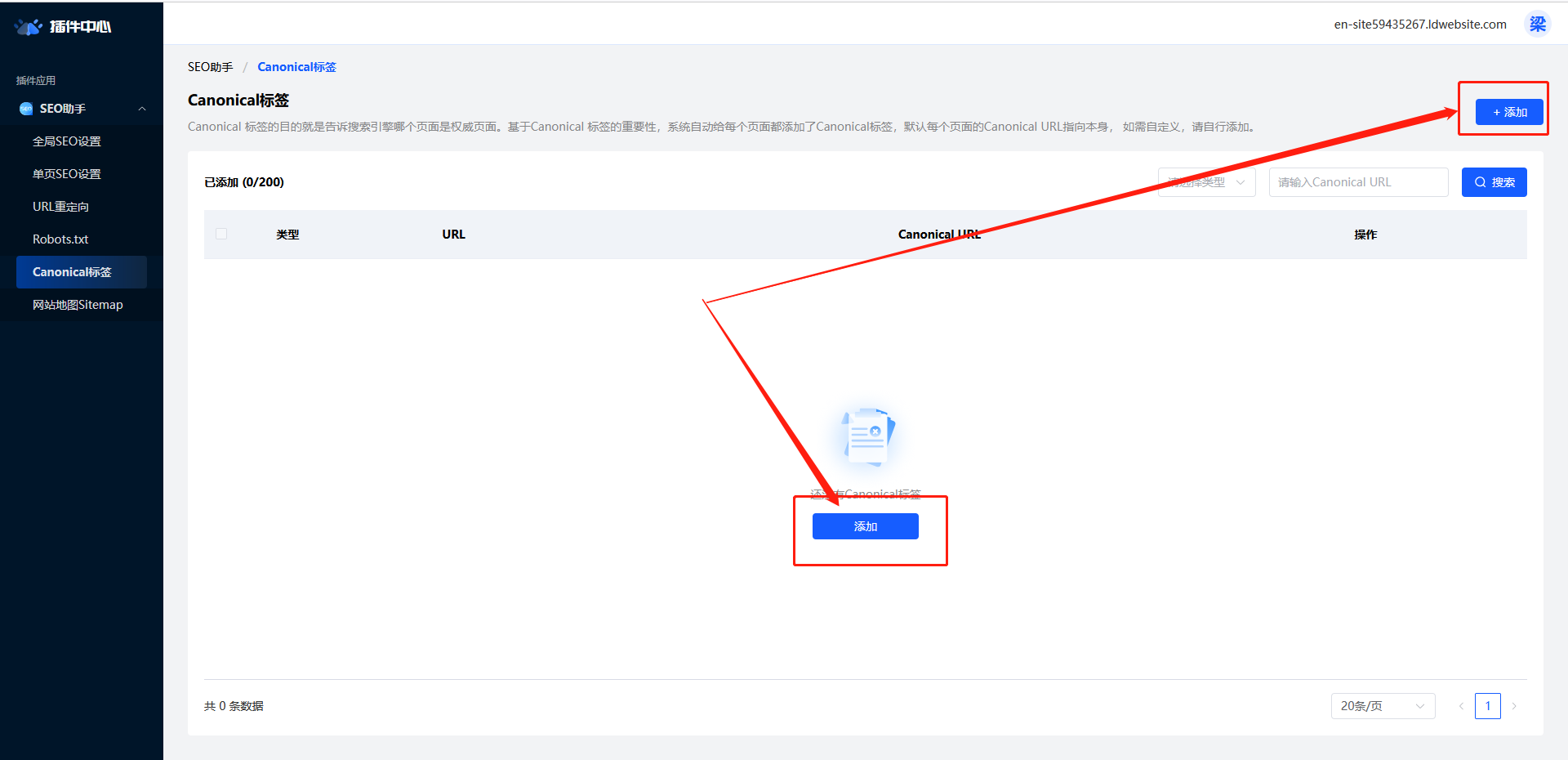Screen dimensions: 1568x760
Task: Click the SEO assistant round icon
Action: pyautogui.click(x=26, y=109)
